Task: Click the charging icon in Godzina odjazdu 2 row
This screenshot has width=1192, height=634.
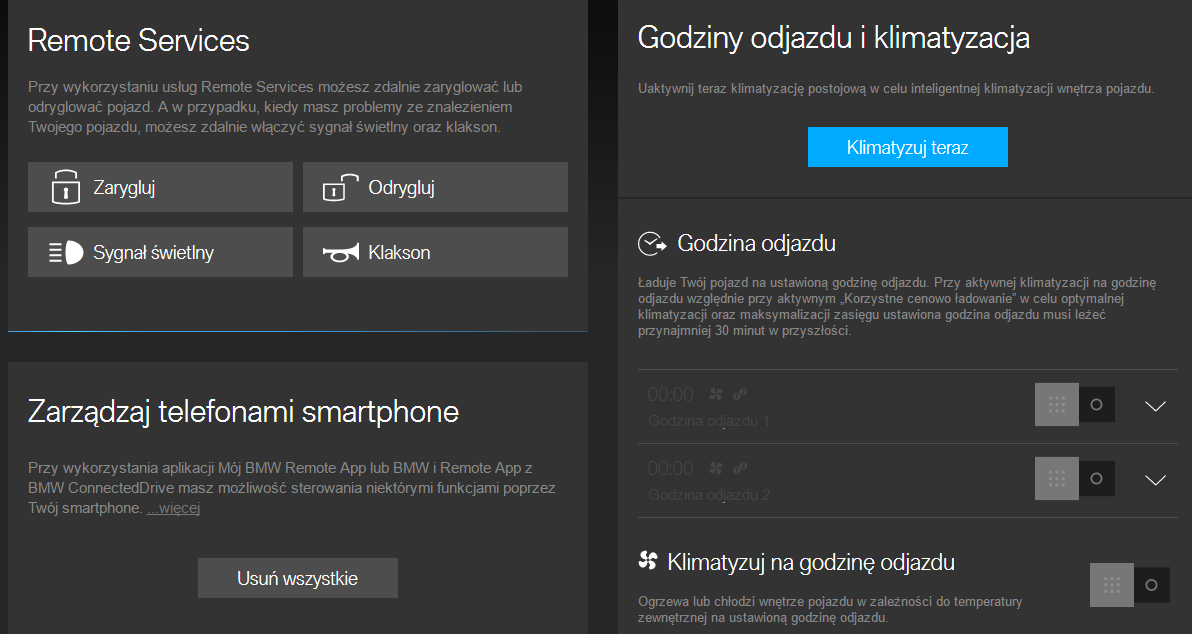Action: point(740,468)
